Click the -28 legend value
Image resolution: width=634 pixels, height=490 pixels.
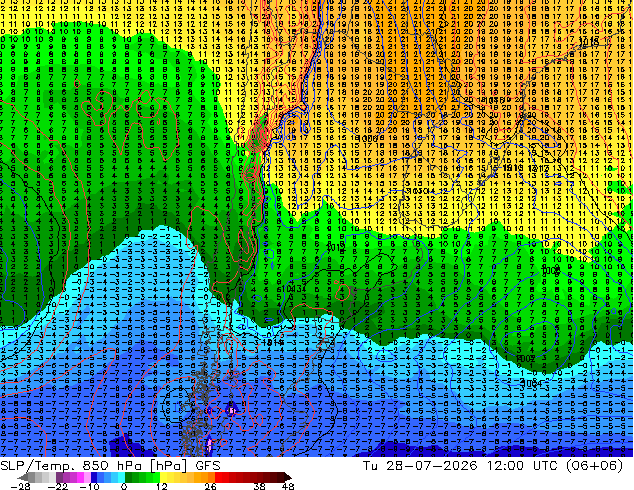point(20,486)
